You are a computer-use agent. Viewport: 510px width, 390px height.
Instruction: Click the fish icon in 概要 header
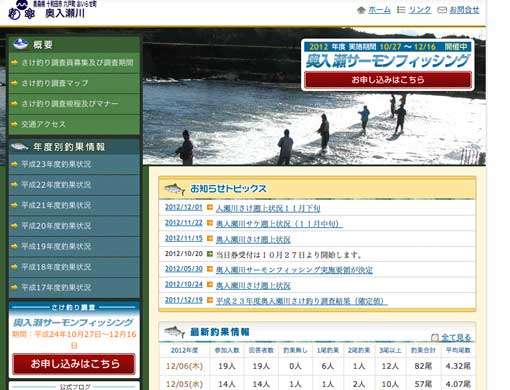21,44
